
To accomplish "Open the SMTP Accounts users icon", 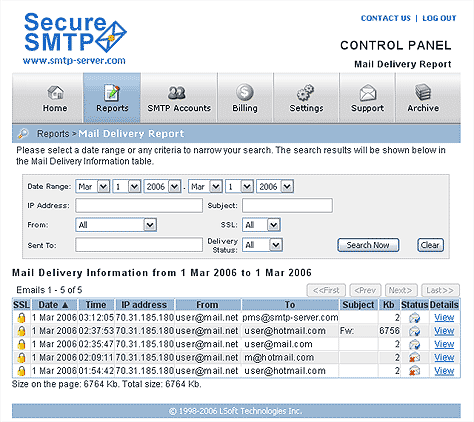I will tap(177, 92).
